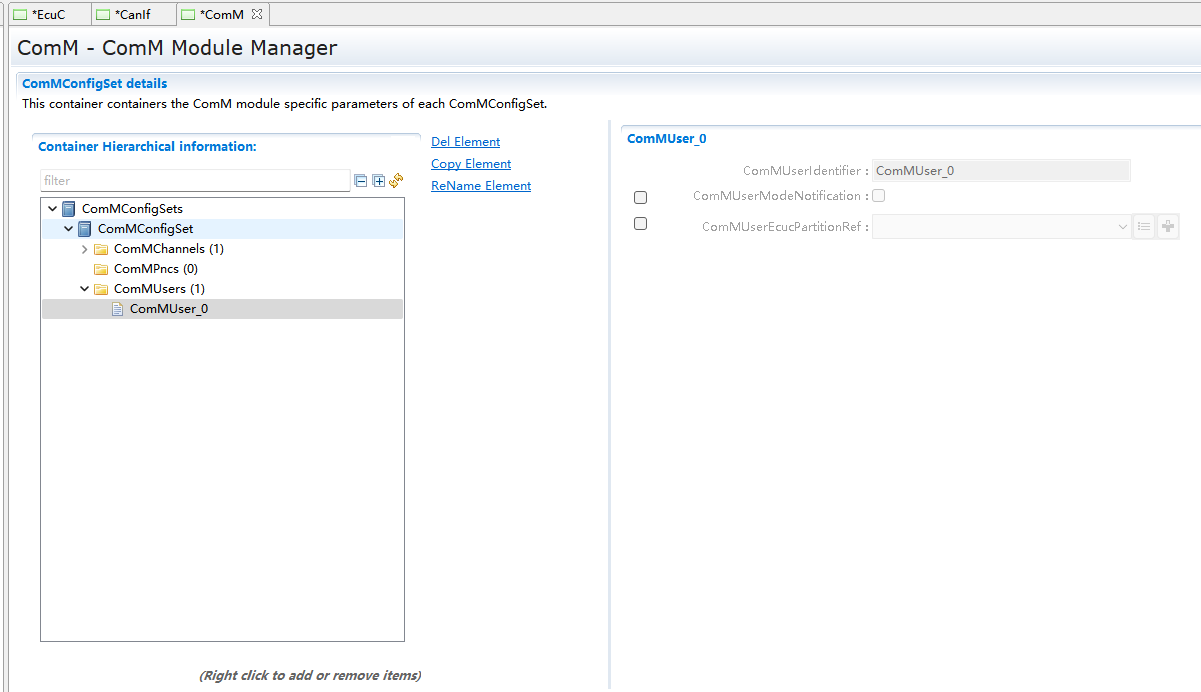Tick the ComMUserModeNotification value checkbox
1201x692 pixels.
click(879, 196)
